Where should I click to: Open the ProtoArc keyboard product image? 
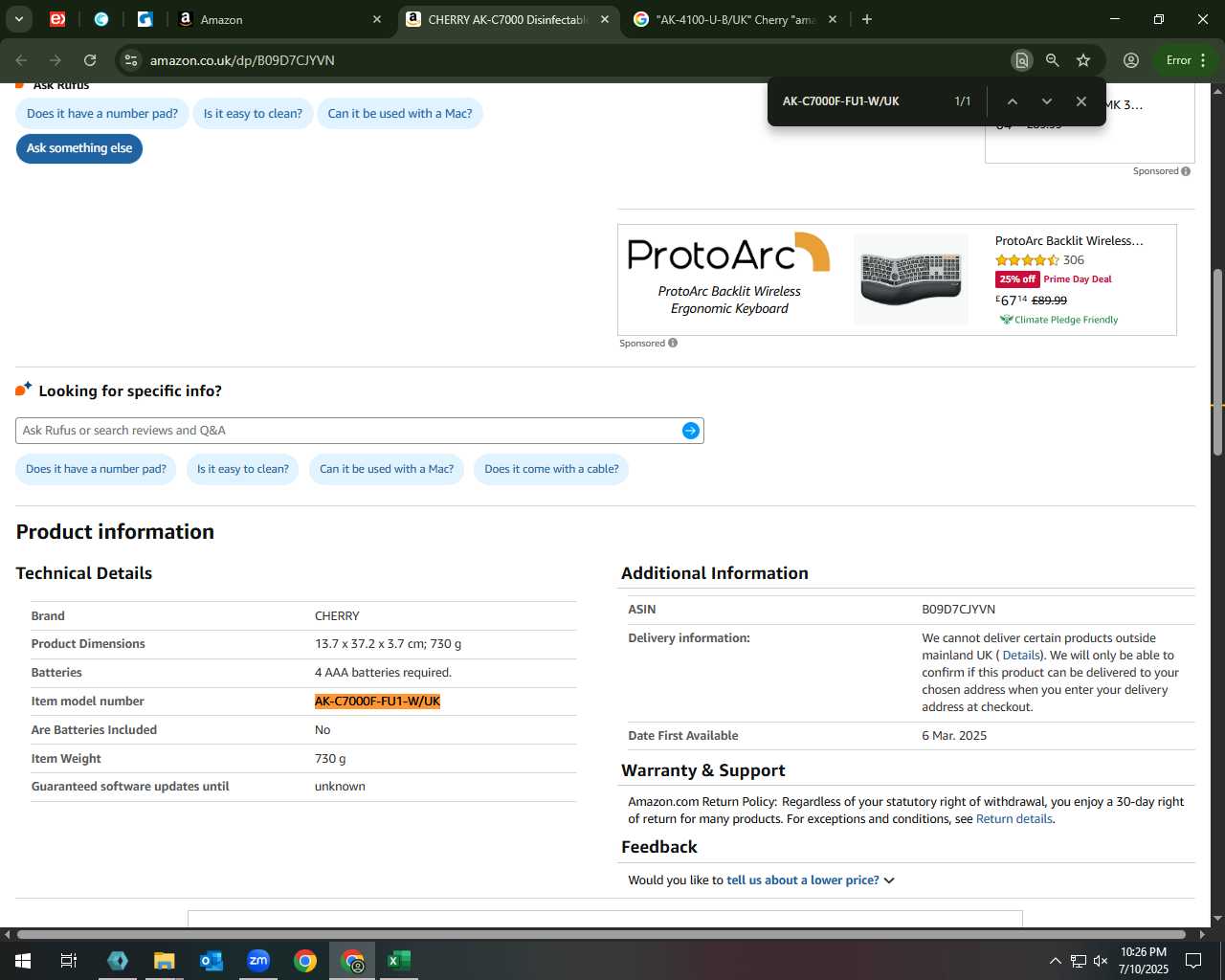click(x=911, y=279)
